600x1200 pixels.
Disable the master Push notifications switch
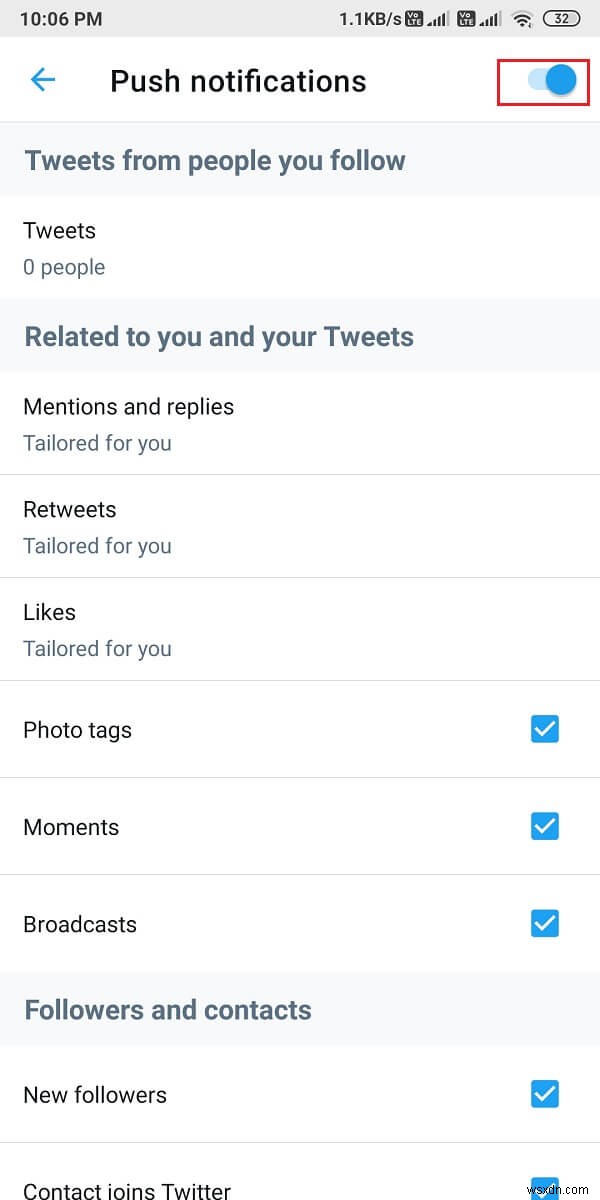pyautogui.click(x=543, y=81)
